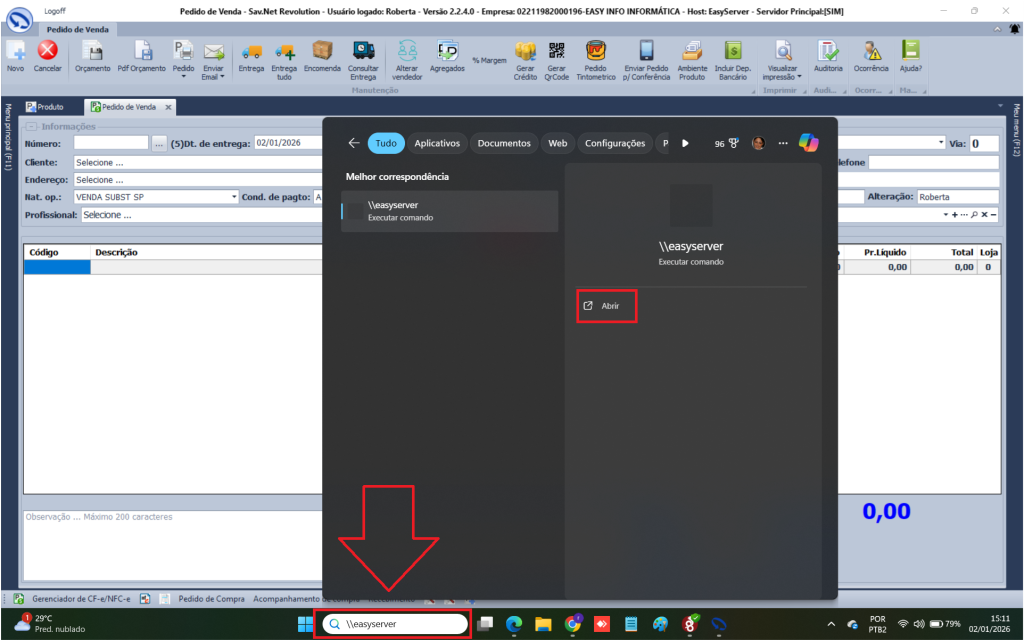1024x641 pixels.
Task: Click Abrir to run the command
Action: pos(608,306)
